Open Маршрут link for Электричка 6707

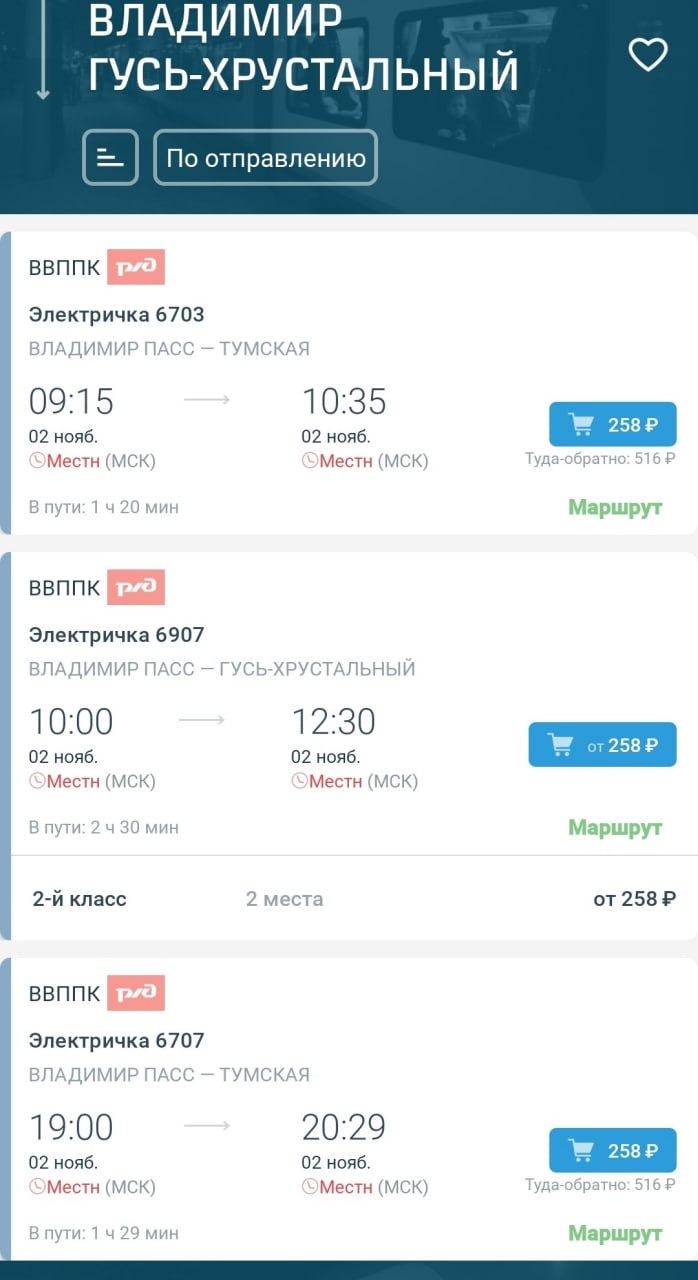[615, 1233]
